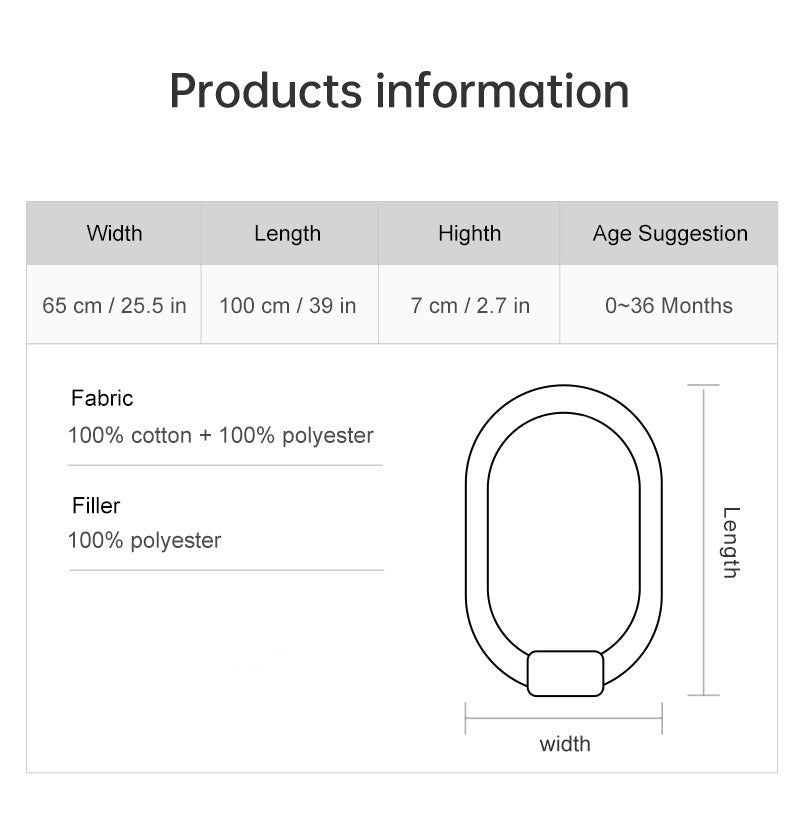Click the Products information heading
This screenshot has height=813, width=800.
[x=399, y=91]
